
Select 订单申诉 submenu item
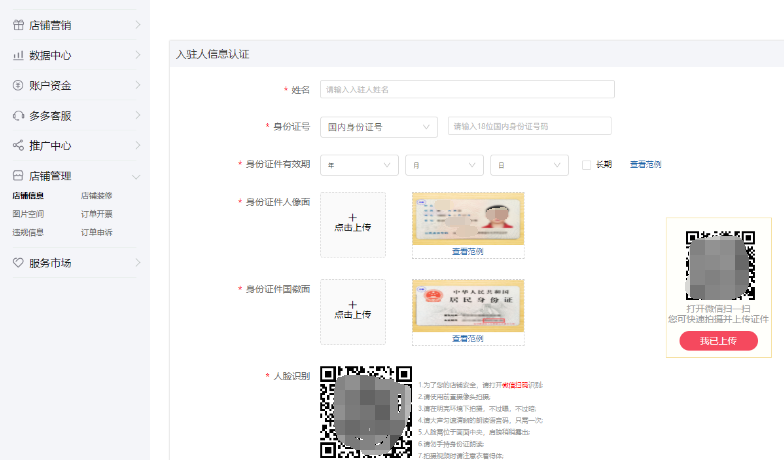pyautogui.click(x=96, y=232)
